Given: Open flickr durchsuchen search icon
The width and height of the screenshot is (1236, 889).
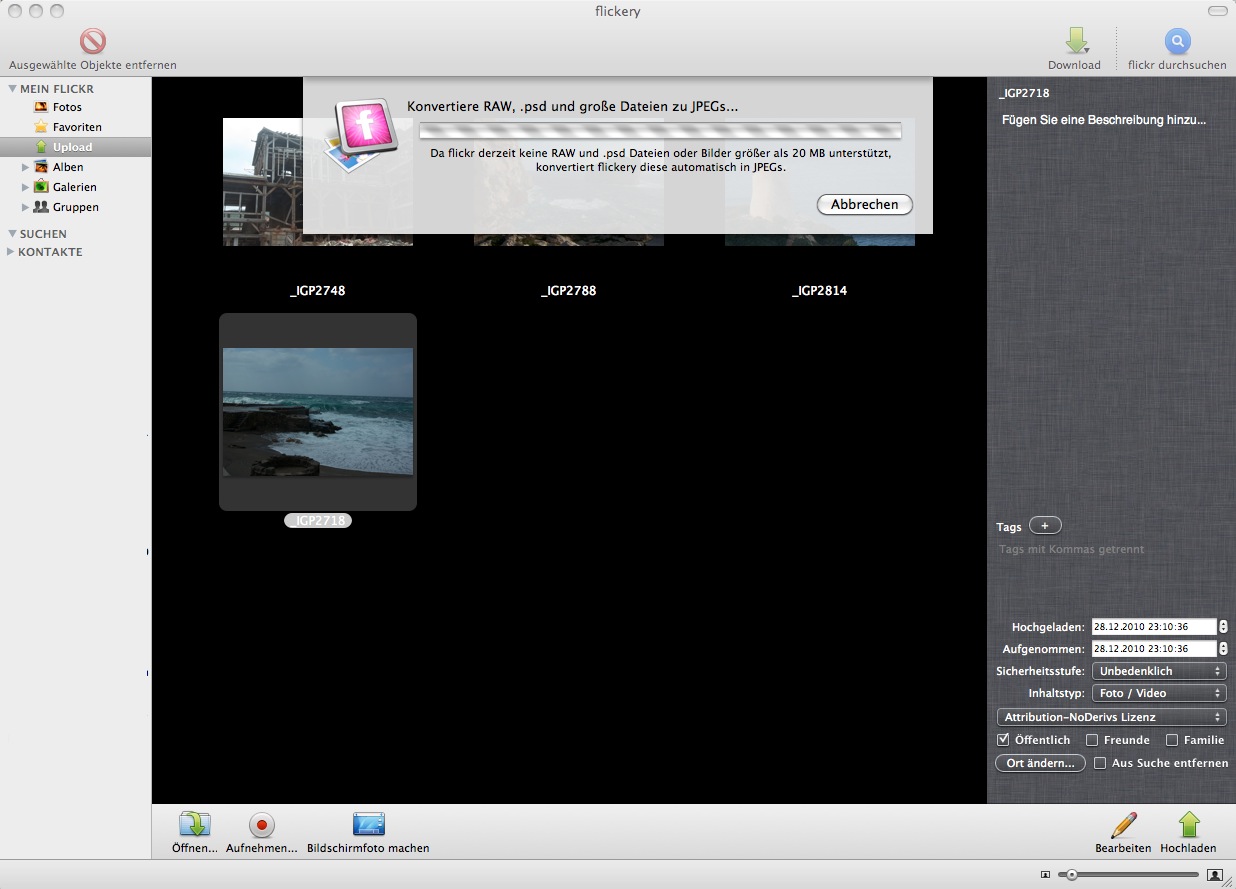Looking at the screenshot, I should point(1177,41).
